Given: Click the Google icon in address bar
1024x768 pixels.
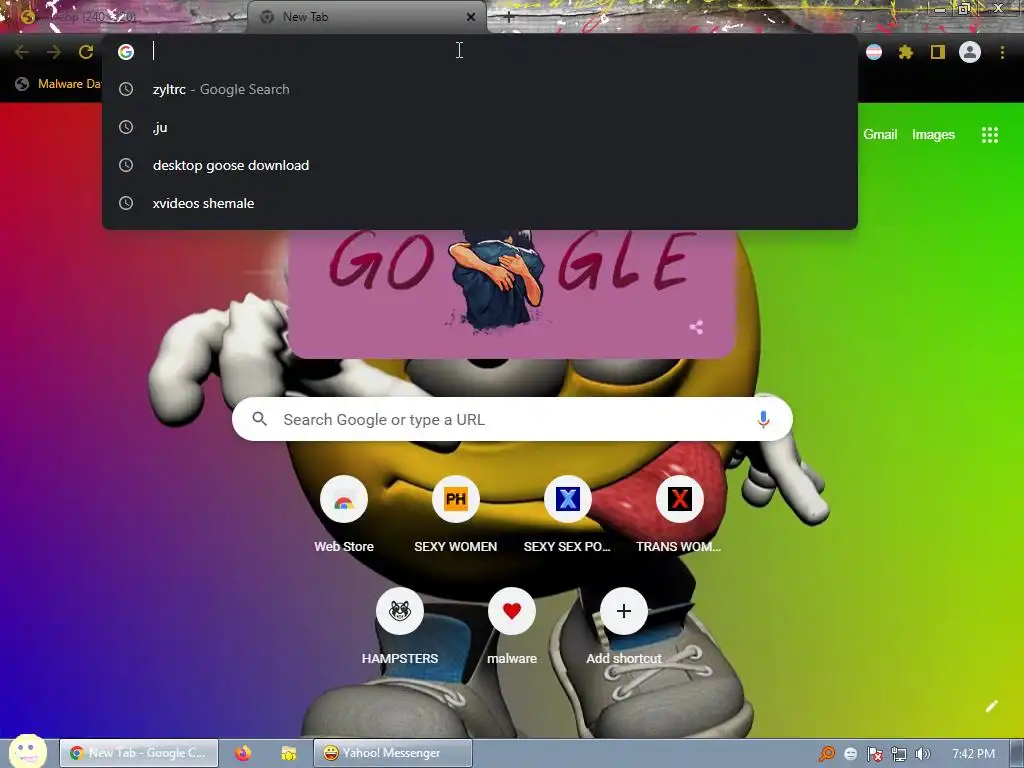Looking at the screenshot, I should tap(126, 52).
